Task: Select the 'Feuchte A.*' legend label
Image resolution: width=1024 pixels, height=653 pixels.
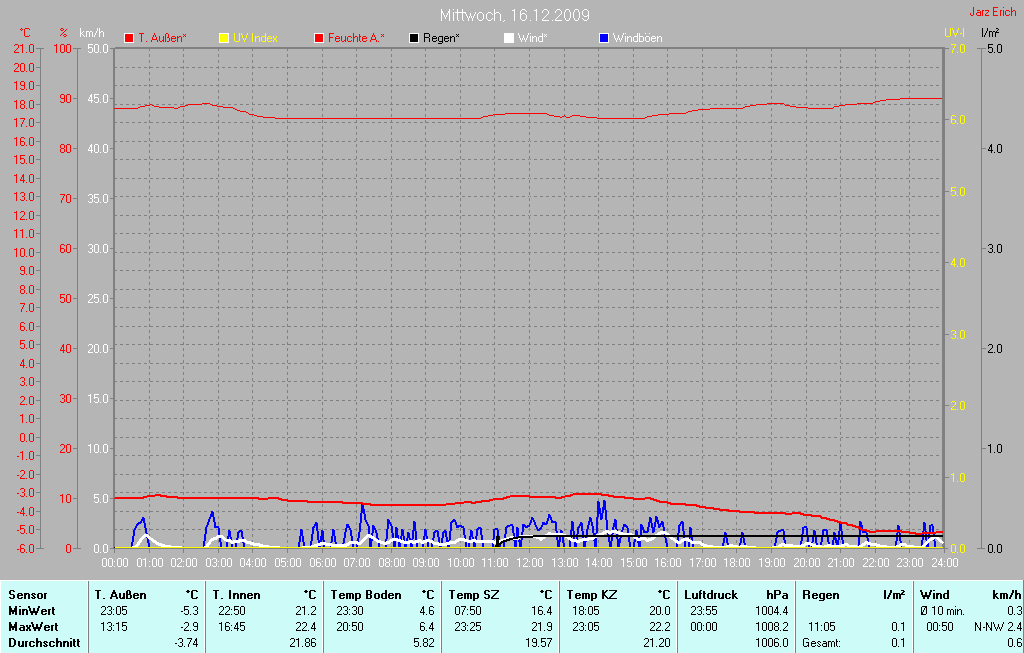Action: (x=356, y=38)
